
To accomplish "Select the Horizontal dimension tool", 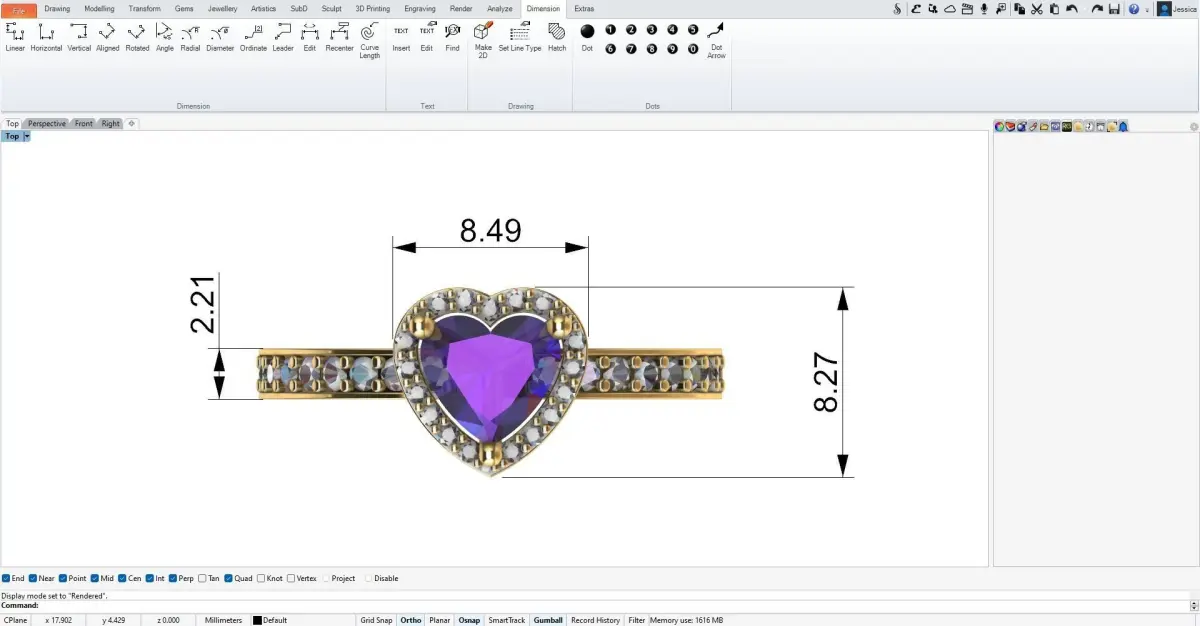I will click(x=46, y=38).
